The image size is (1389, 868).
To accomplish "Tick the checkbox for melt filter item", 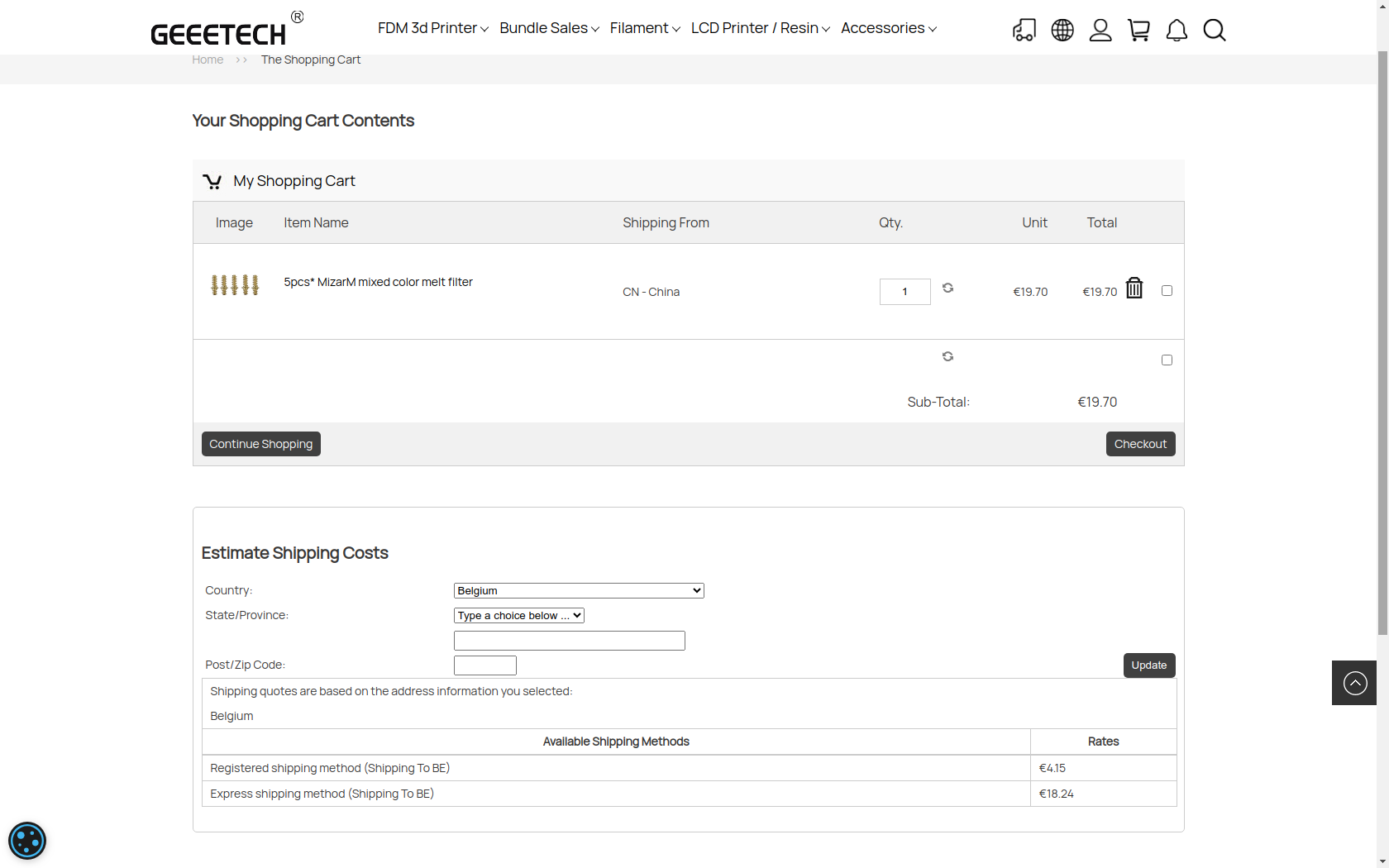I will pyautogui.click(x=1167, y=291).
